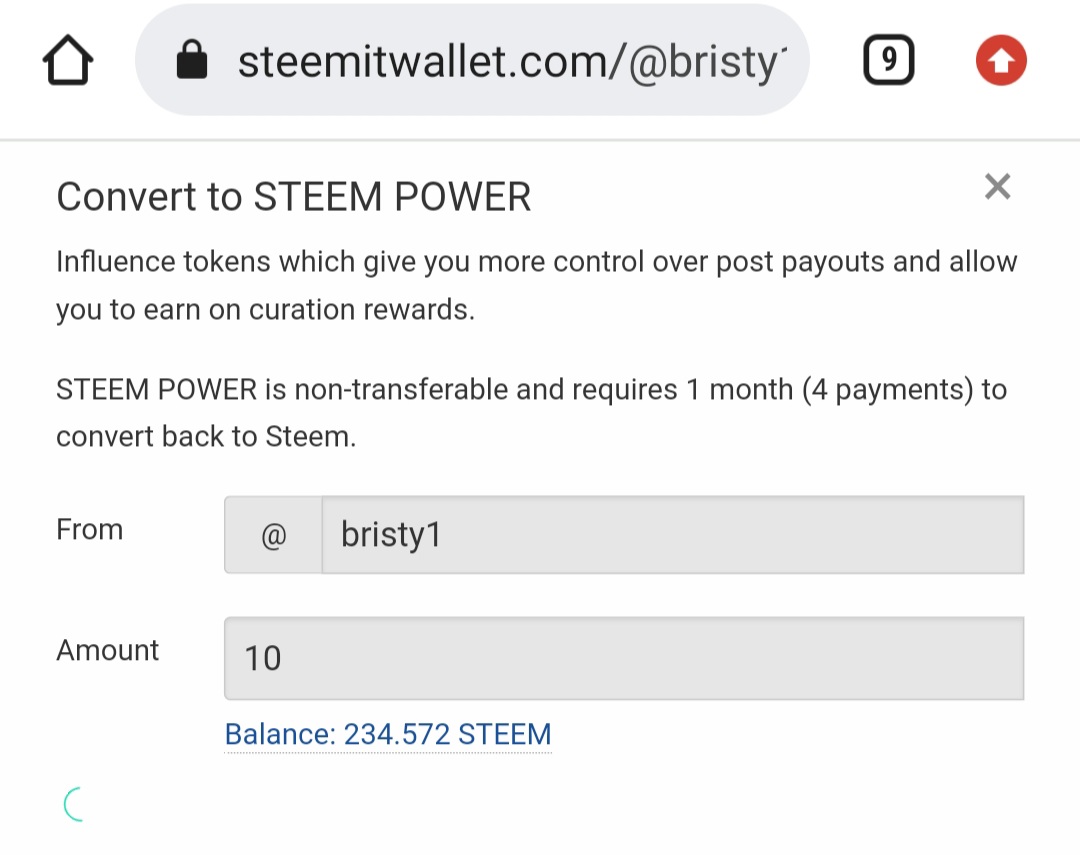Click the From field containing bristy1
The width and height of the screenshot is (1080, 855).
672,535
